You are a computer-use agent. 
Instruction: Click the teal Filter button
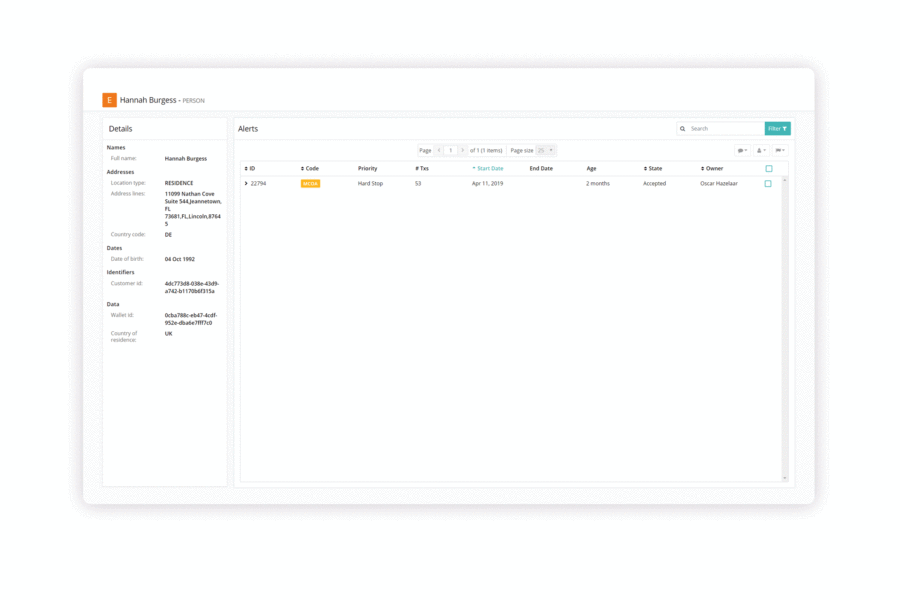pyautogui.click(x=777, y=128)
